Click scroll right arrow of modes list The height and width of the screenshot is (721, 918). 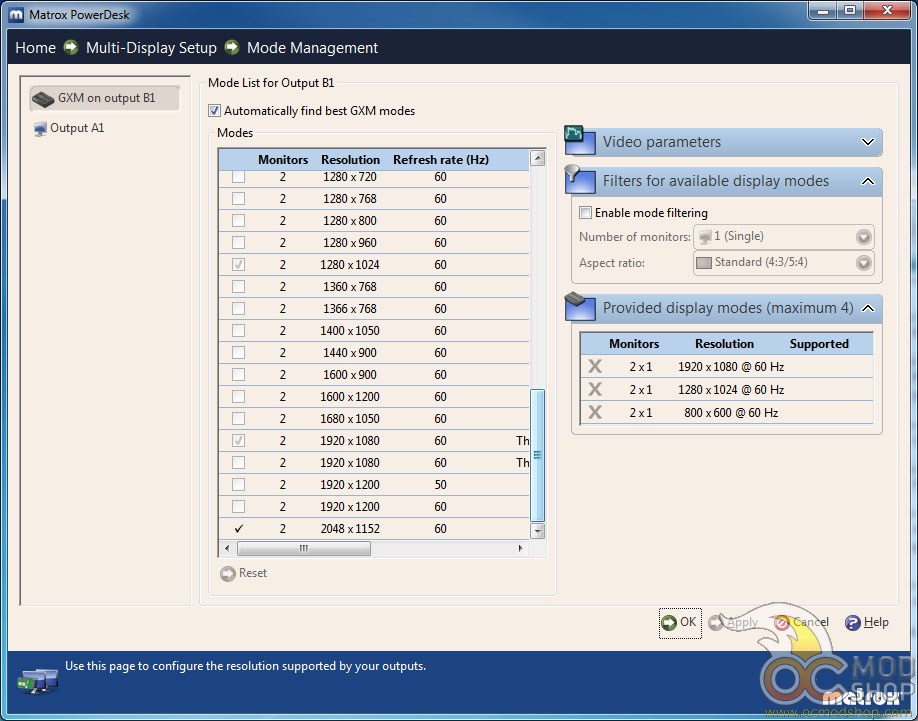point(520,548)
